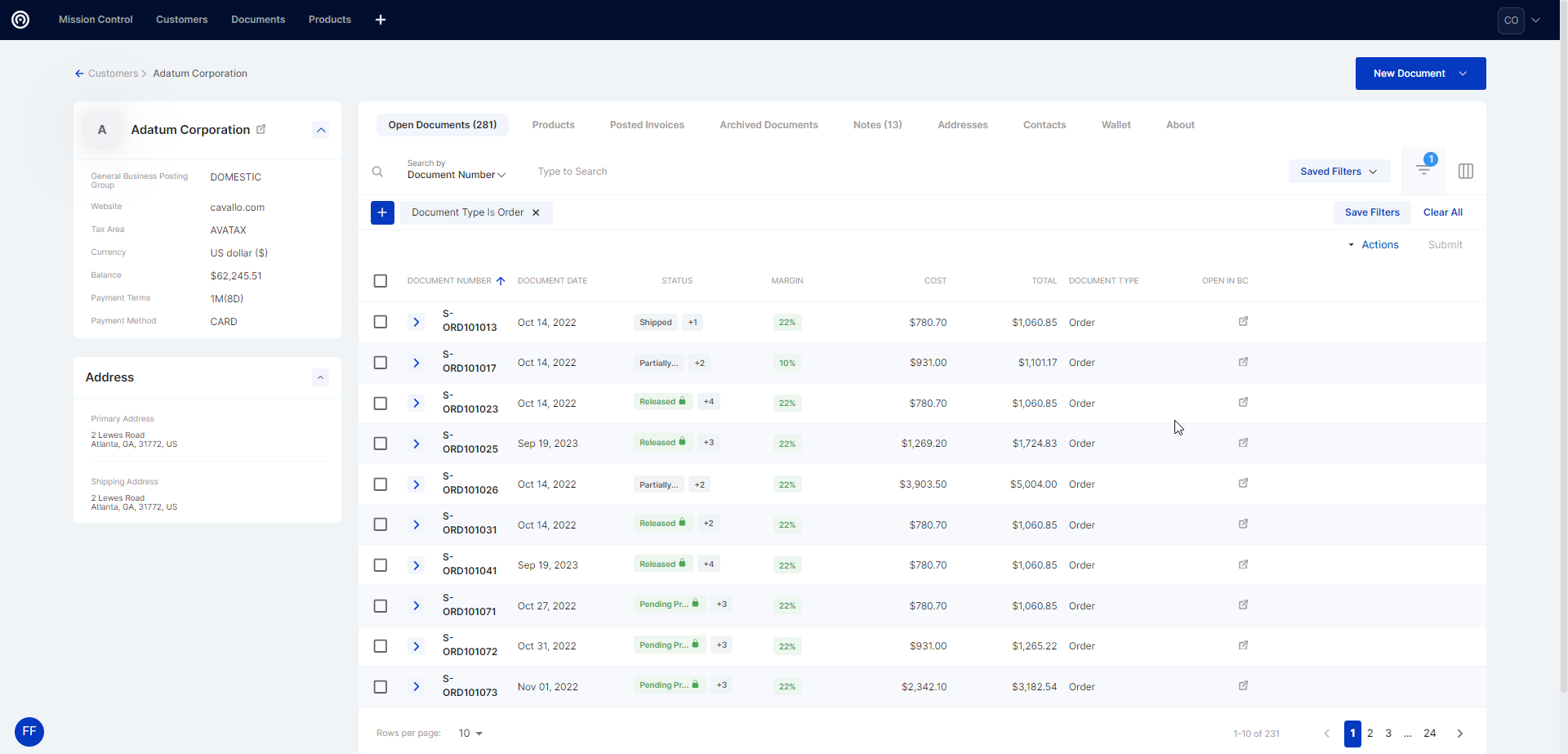Go to next page of results
This screenshot has width=1568, height=754.
tap(1459, 734)
